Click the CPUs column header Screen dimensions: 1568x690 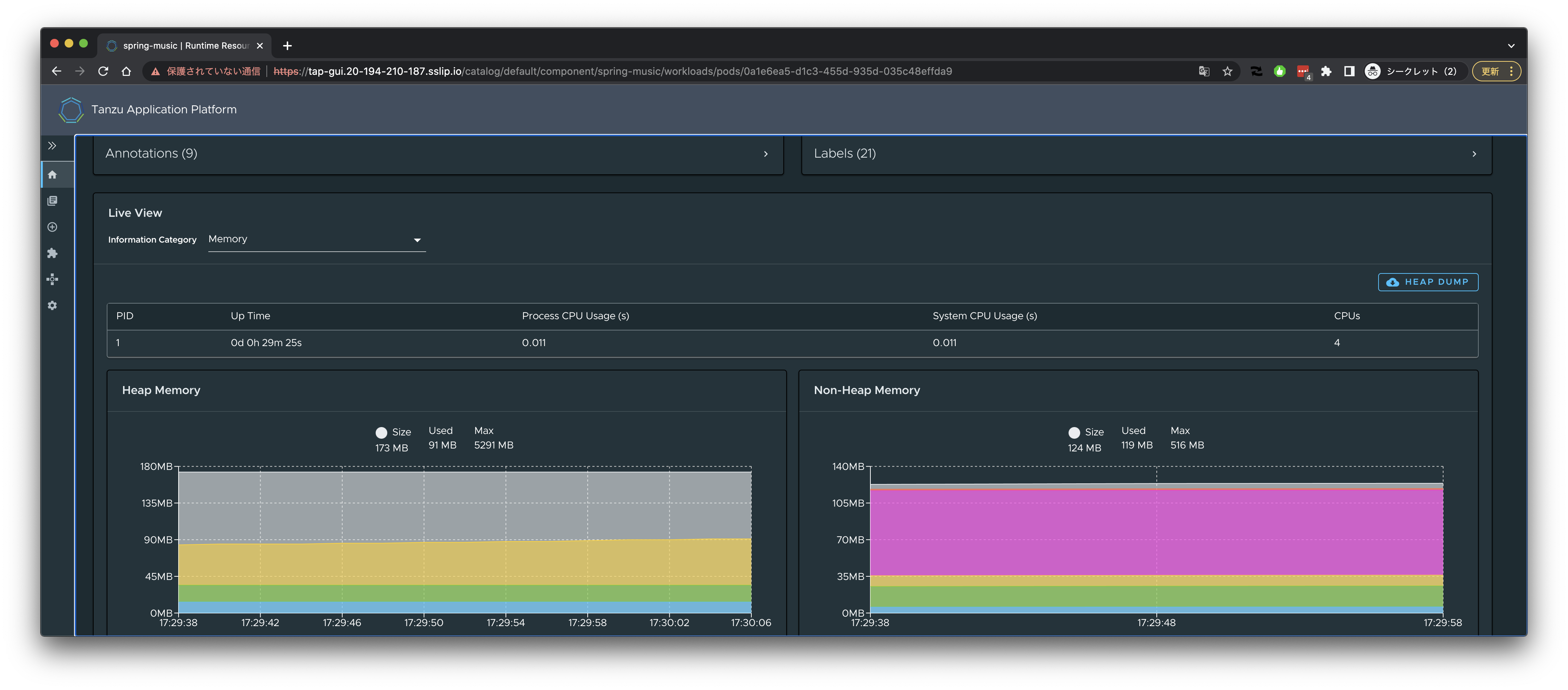pos(1347,316)
